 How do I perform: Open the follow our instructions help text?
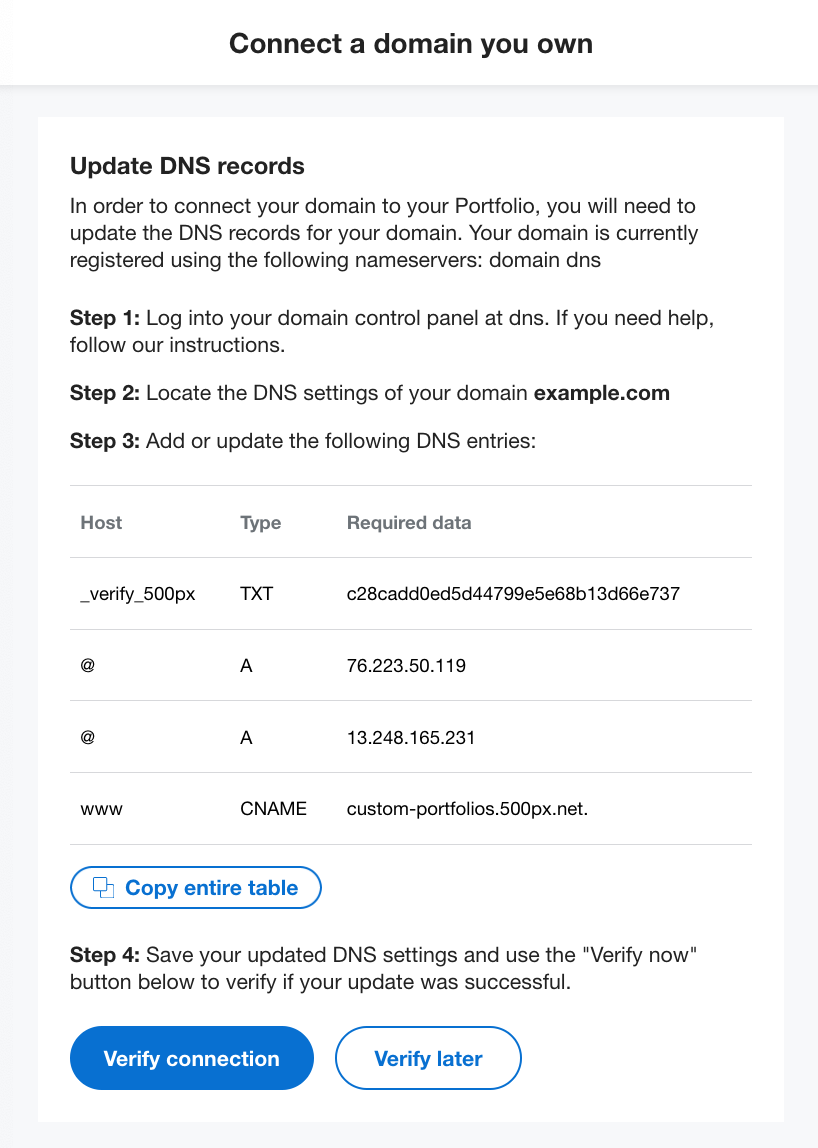[x=176, y=345]
